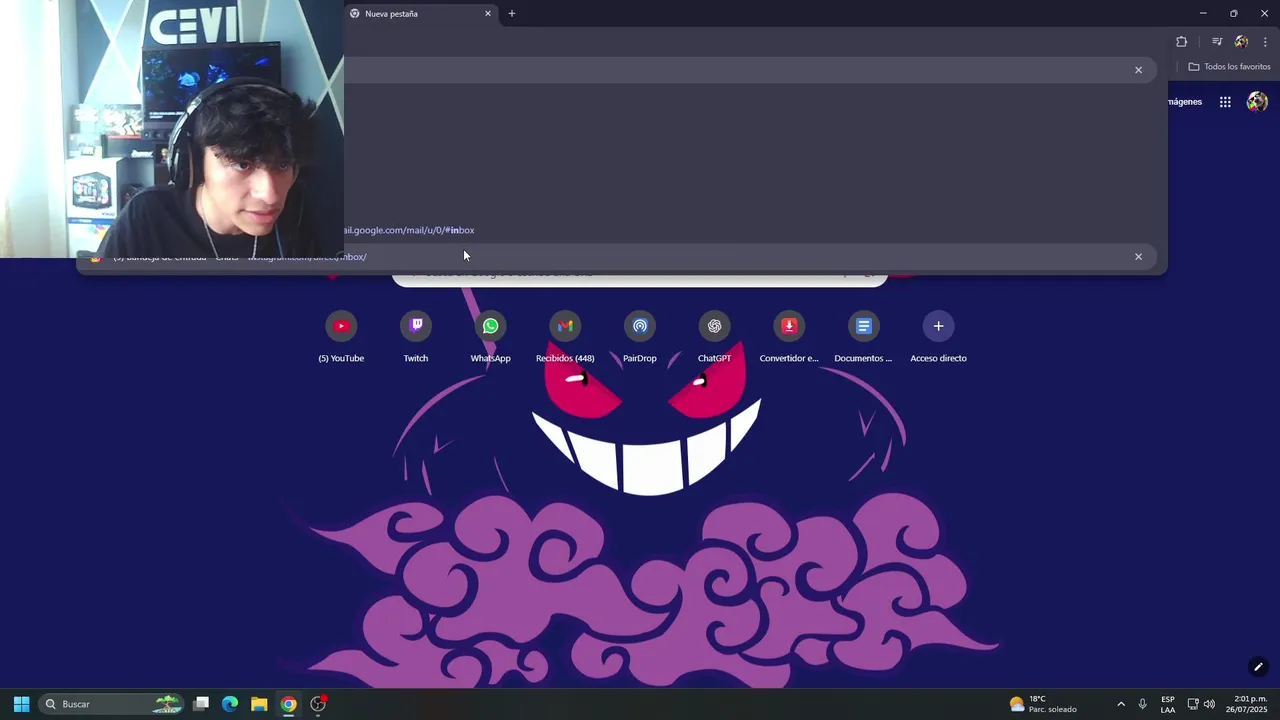1280x720 pixels.
Task: Click the Buscar taskbar search box
Action: [x=112, y=704]
